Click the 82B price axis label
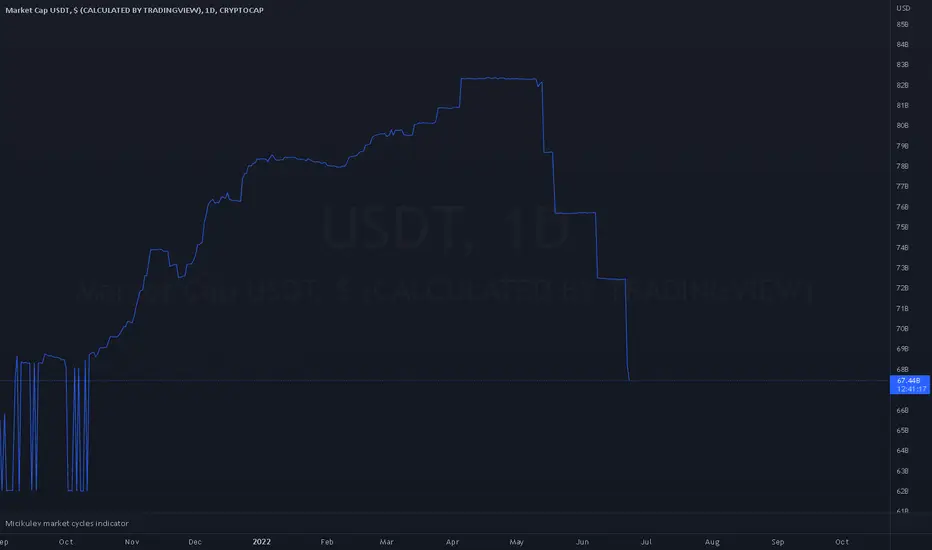 tap(902, 85)
